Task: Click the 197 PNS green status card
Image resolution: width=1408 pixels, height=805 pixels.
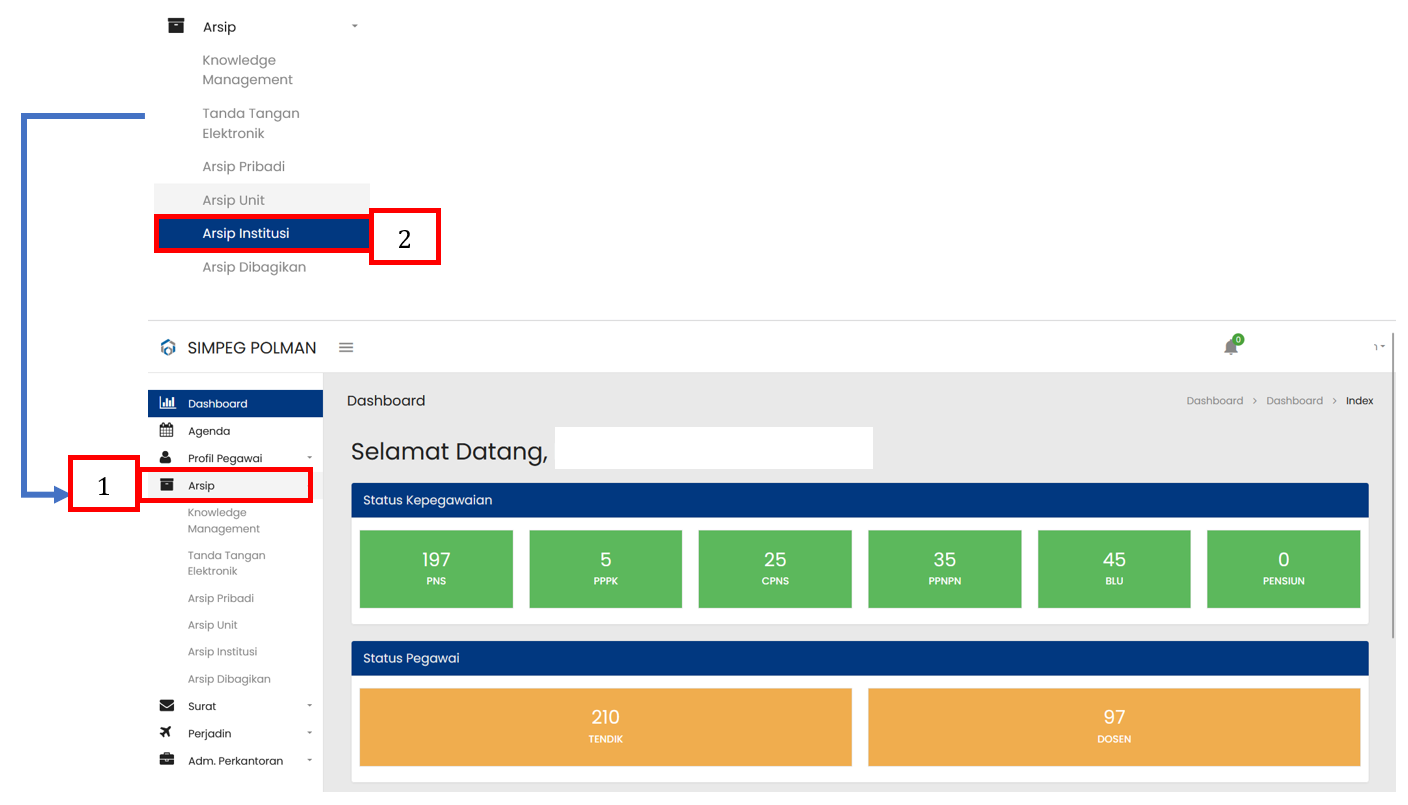Action: [436, 568]
